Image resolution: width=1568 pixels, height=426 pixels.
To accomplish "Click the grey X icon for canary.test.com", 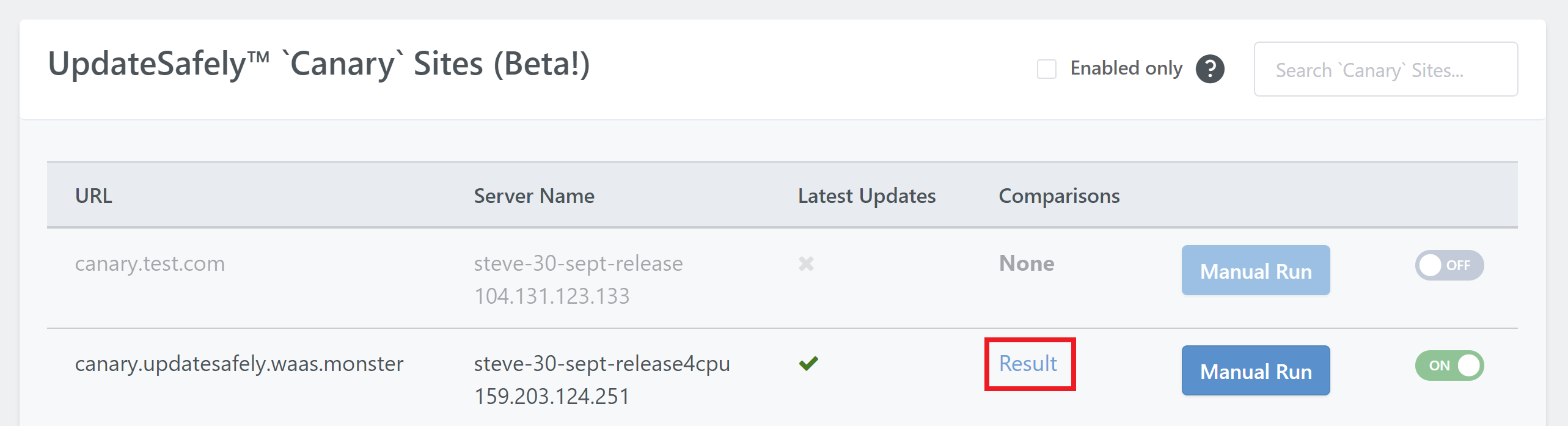I will [806, 263].
